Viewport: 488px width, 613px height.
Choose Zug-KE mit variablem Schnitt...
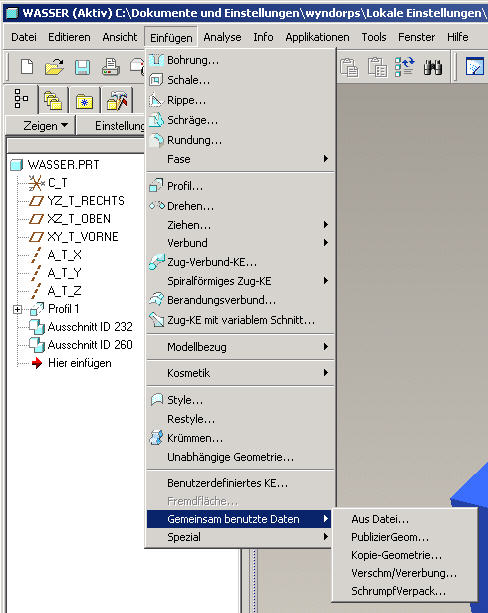(x=240, y=320)
